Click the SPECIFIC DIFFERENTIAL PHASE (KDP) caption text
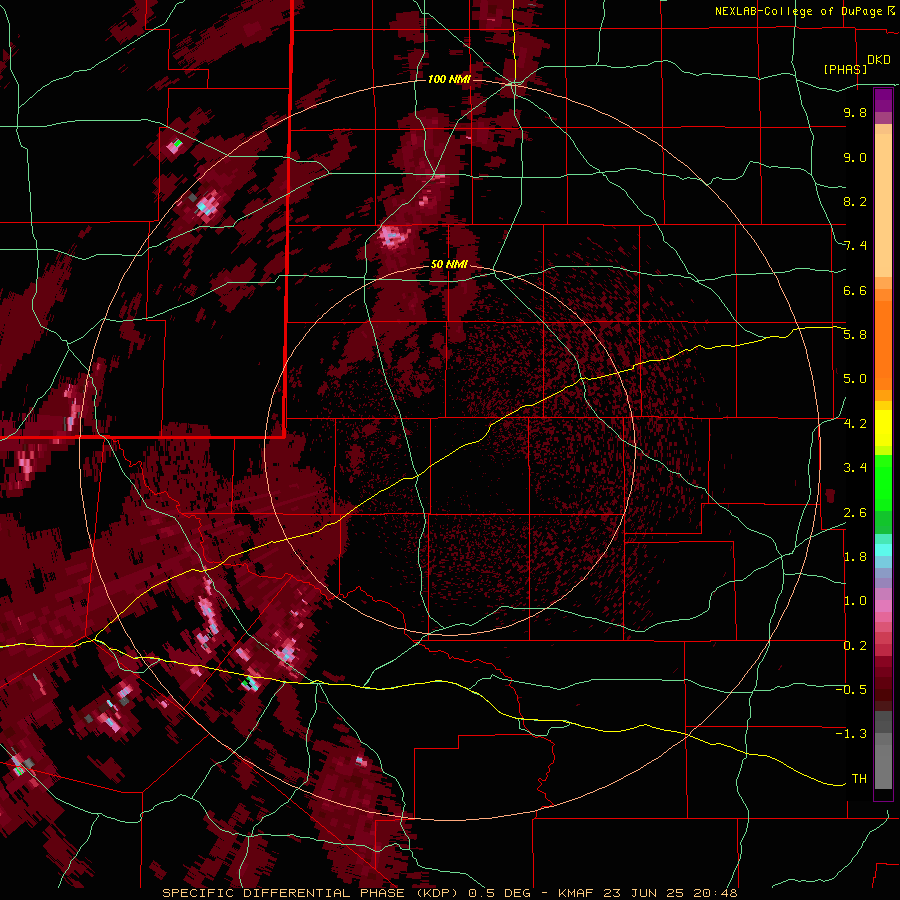Image resolution: width=900 pixels, height=900 pixels. click(312, 893)
